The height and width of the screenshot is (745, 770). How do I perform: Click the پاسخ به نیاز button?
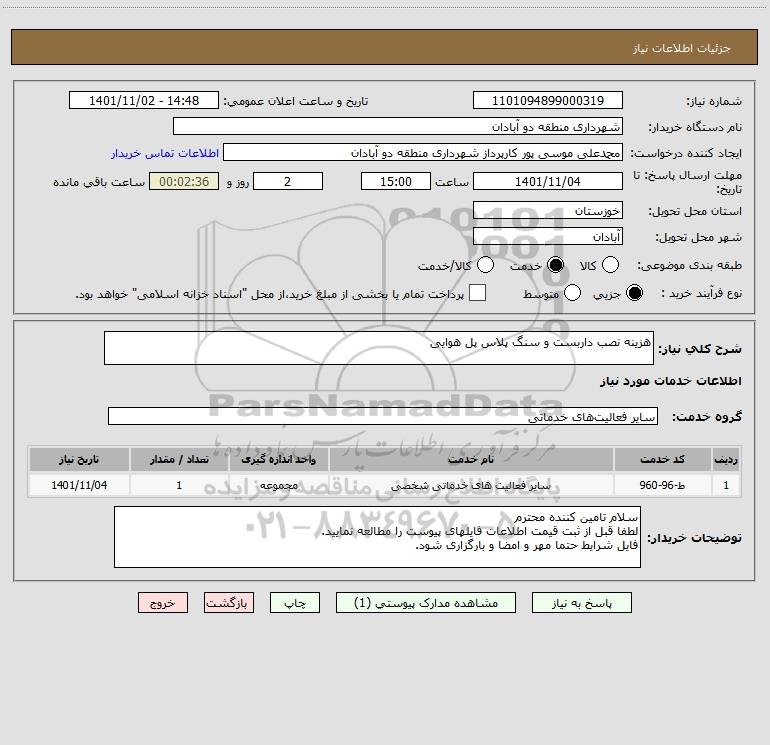[581, 603]
